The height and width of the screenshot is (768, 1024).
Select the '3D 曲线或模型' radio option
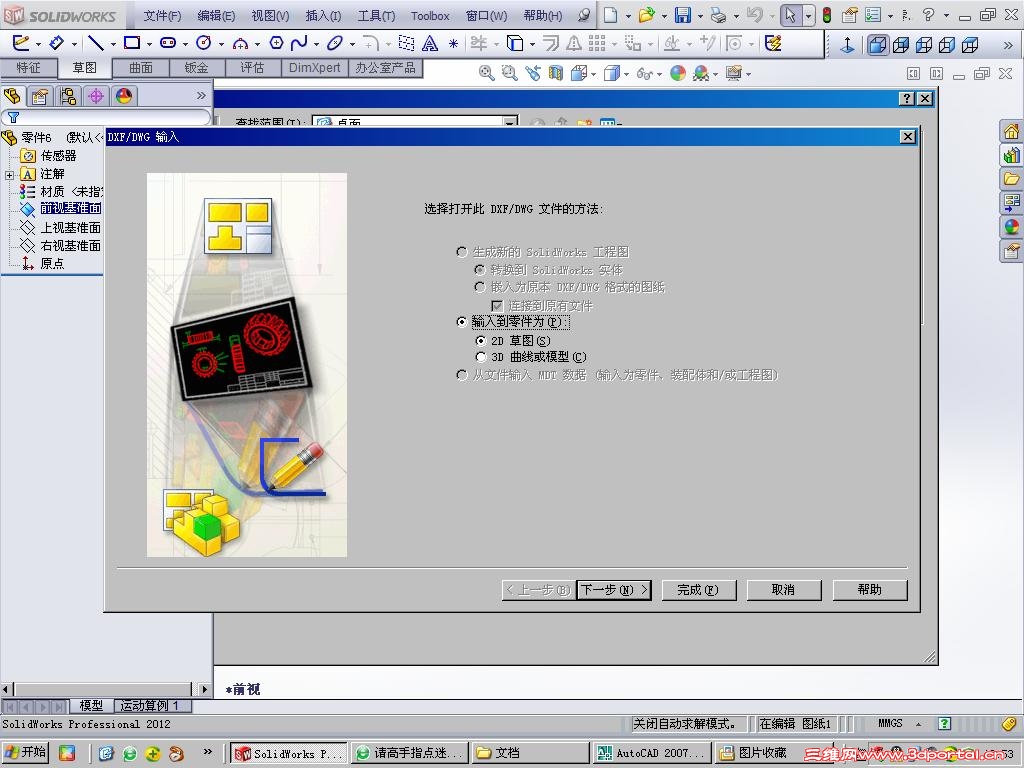coord(481,357)
